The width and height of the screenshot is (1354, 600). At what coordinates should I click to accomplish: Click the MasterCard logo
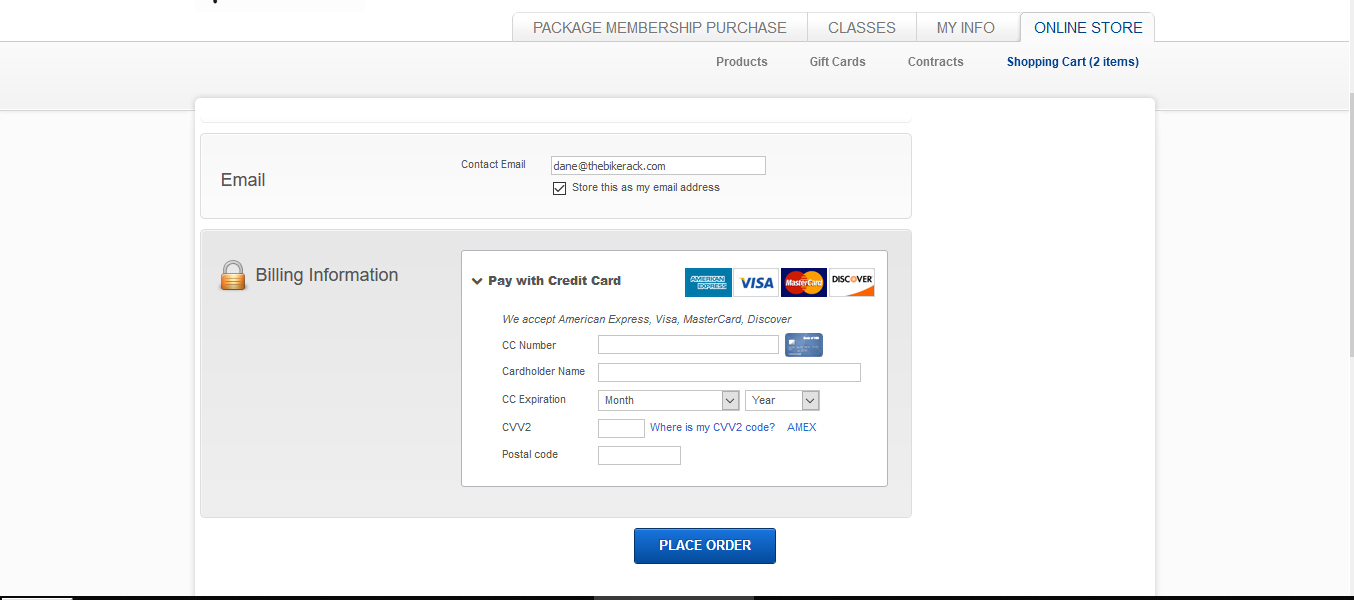click(x=803, y=283)
